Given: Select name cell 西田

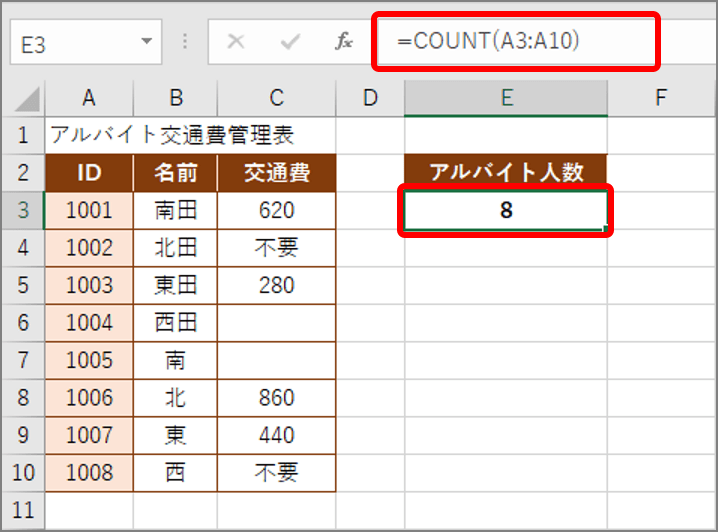Looking at the screenshot, I should point(175,323).
